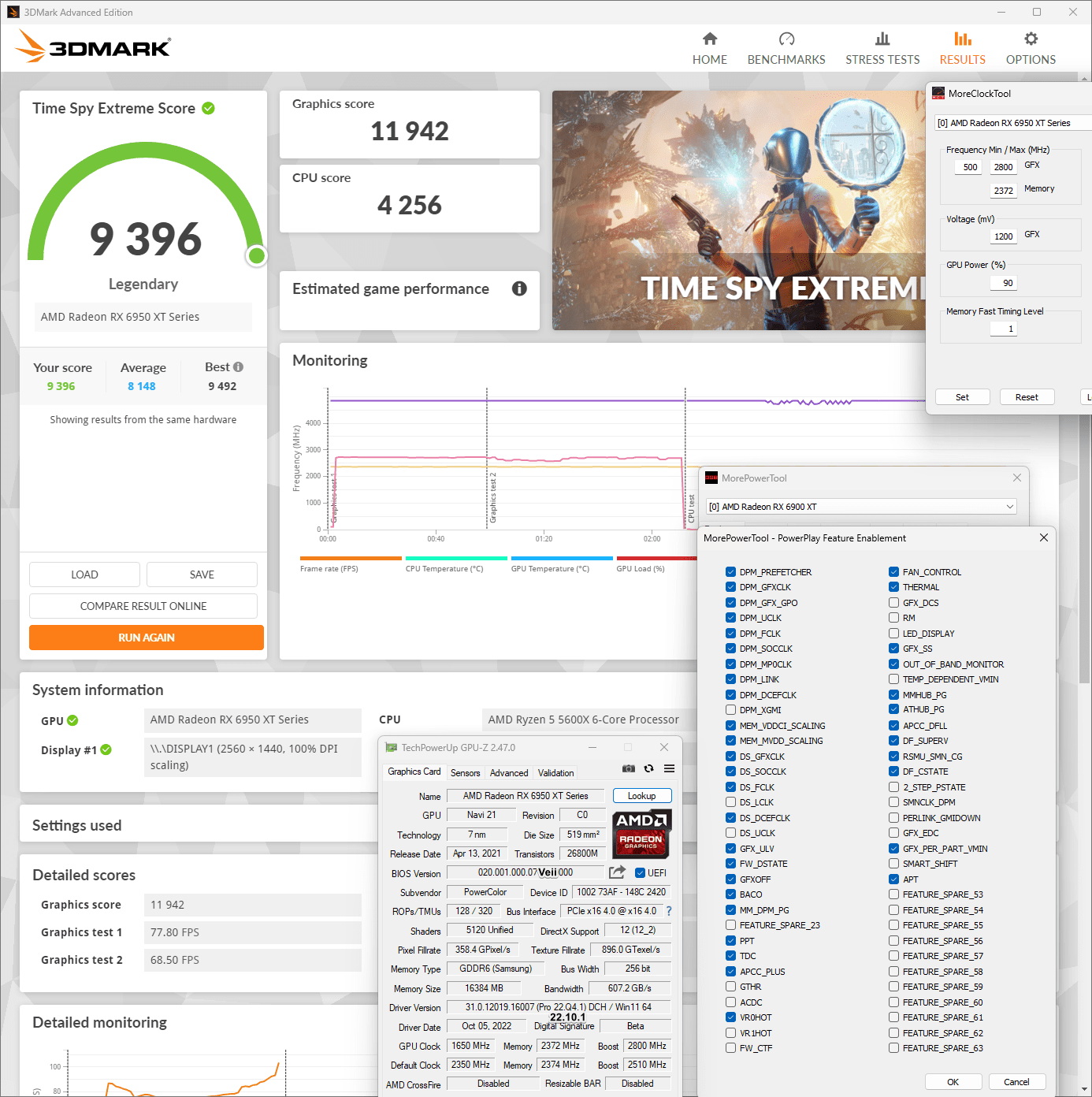
Task: Click the MoreClockTool title icon
Action: coord(938,93)
